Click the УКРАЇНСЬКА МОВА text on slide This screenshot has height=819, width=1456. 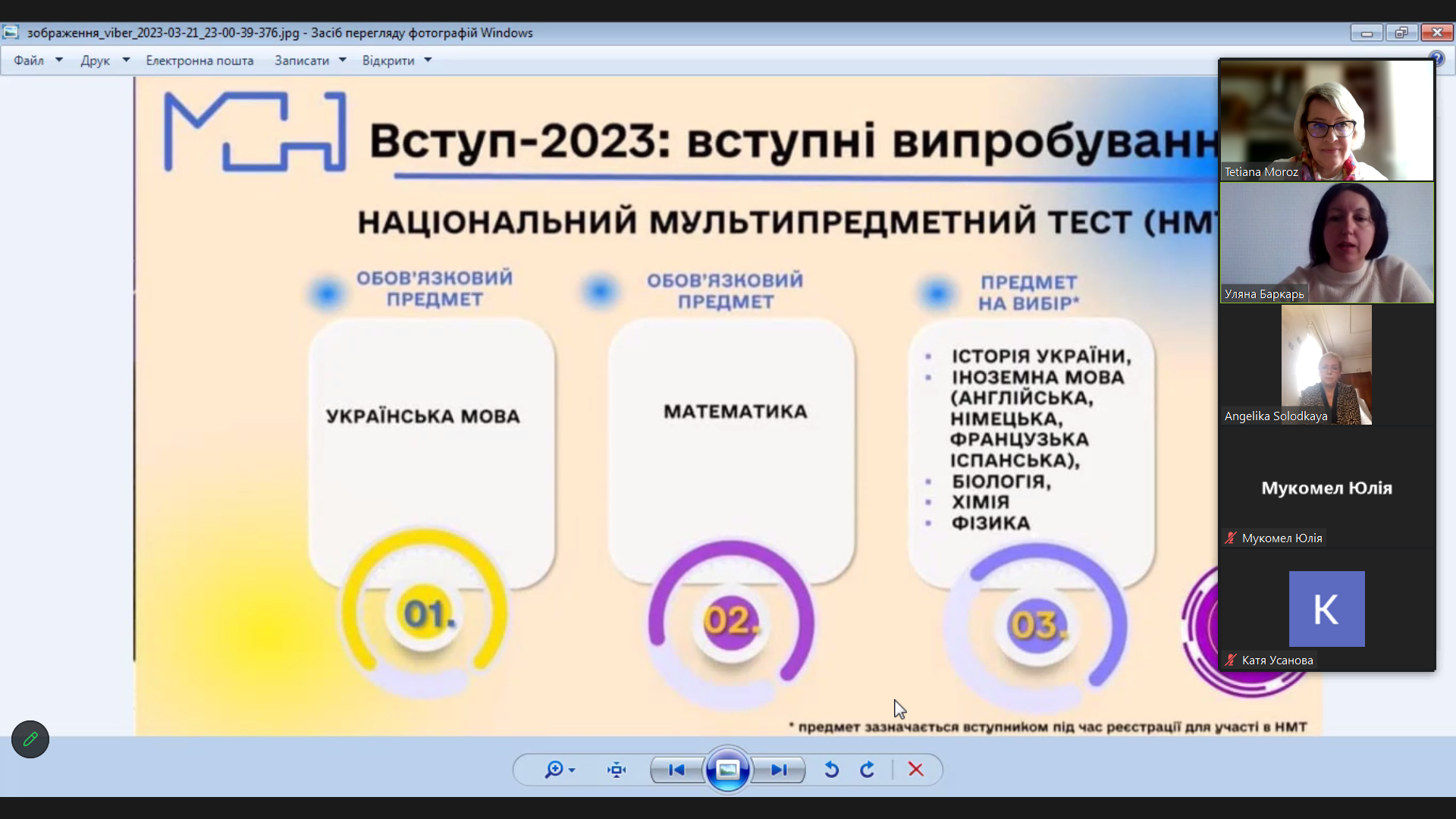pyautogui.click(x=423, y=416)
